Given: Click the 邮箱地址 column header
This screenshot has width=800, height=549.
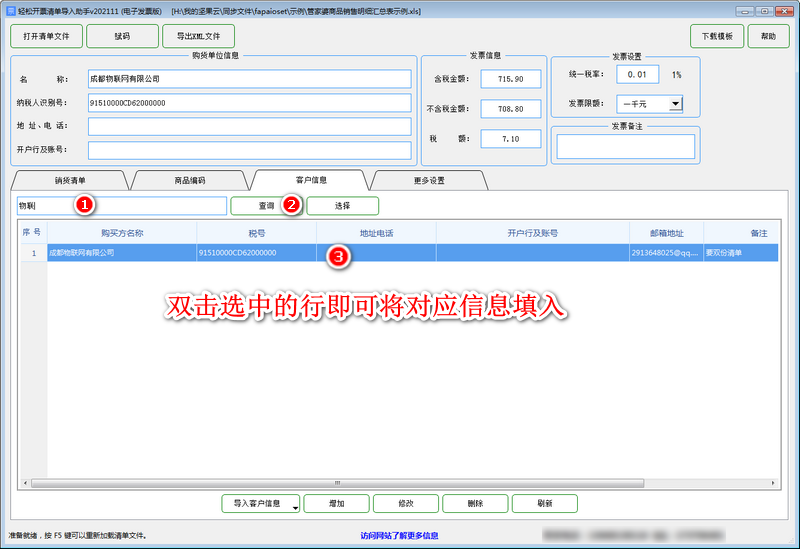Looking at the screenshot, I should 666,233.
